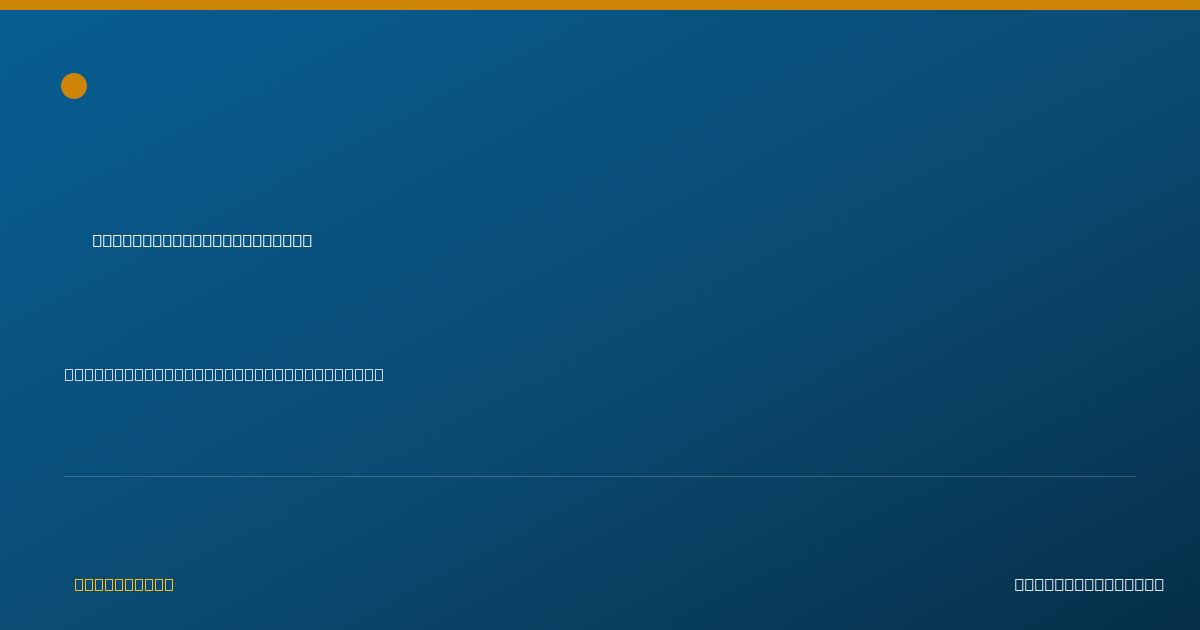Click the thin horizontal divider line
This screenshot has width=1200, height=630.
pyautogui.click(x=600, y=476)
